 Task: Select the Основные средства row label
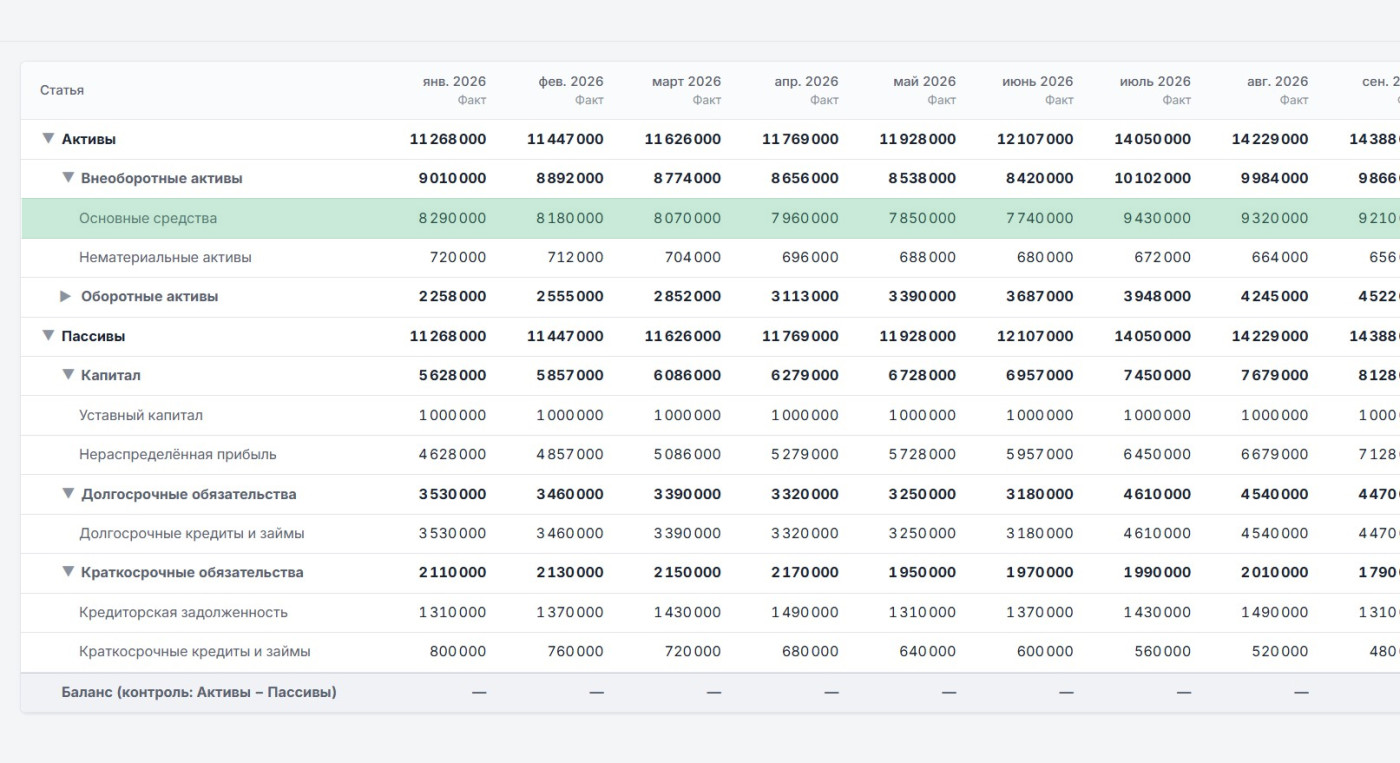[148, 218]
